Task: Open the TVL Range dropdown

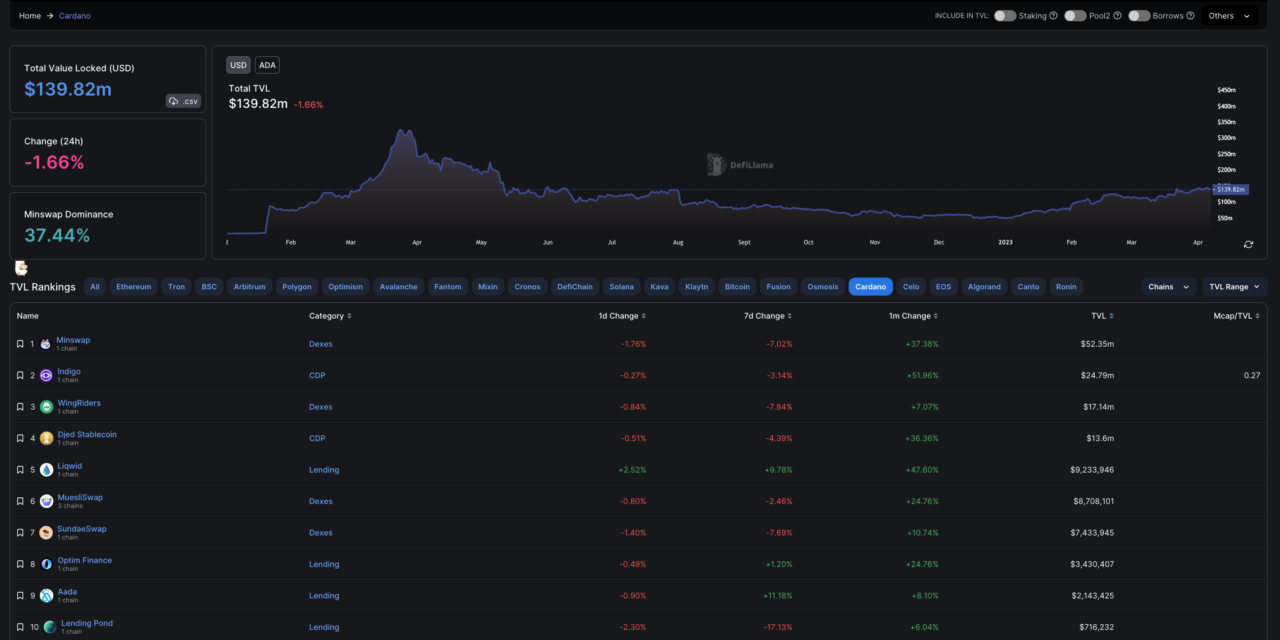Action: coord(1234,287)
